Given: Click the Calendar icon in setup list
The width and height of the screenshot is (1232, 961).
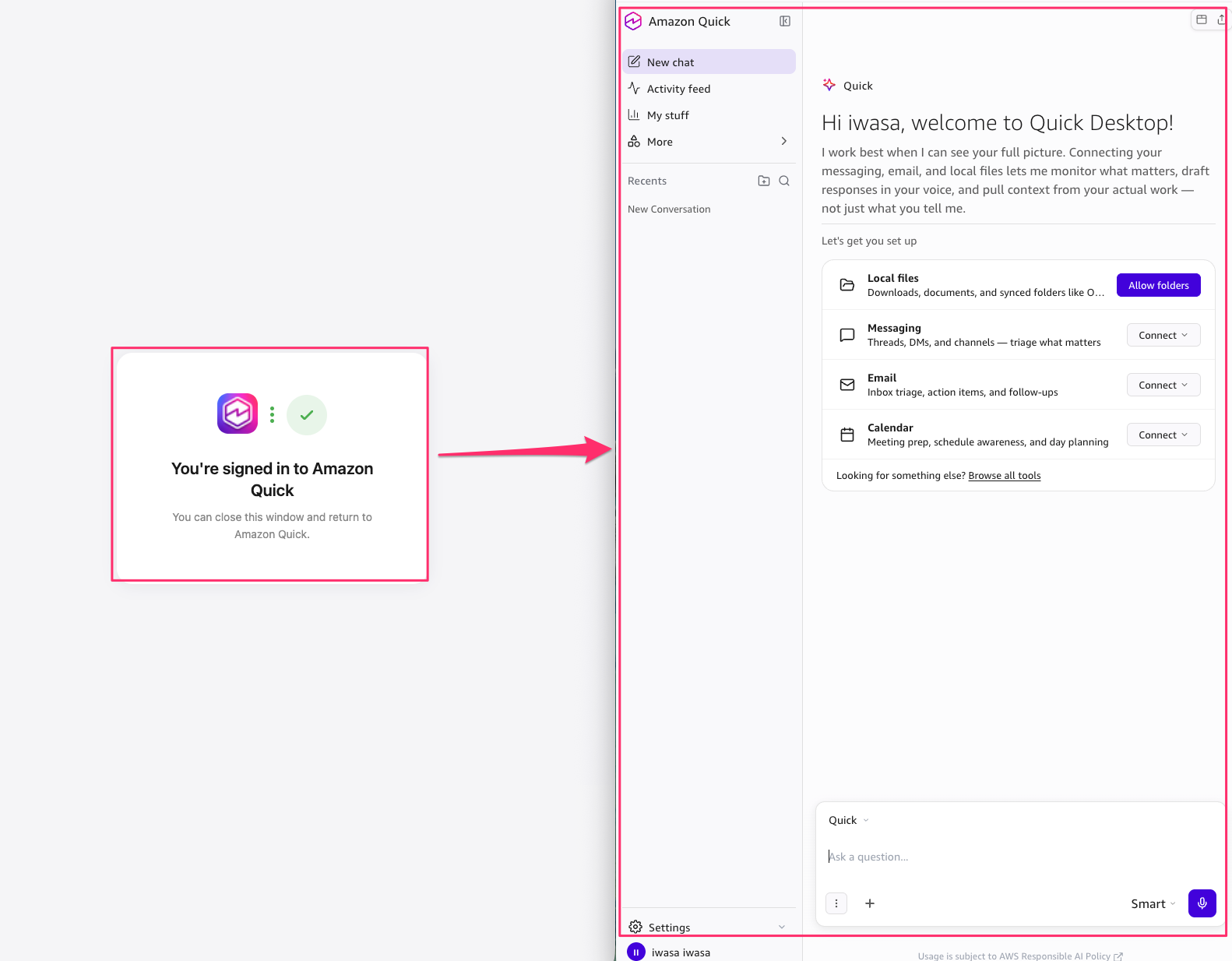Looking at the screenshot, I should (847, 435).
